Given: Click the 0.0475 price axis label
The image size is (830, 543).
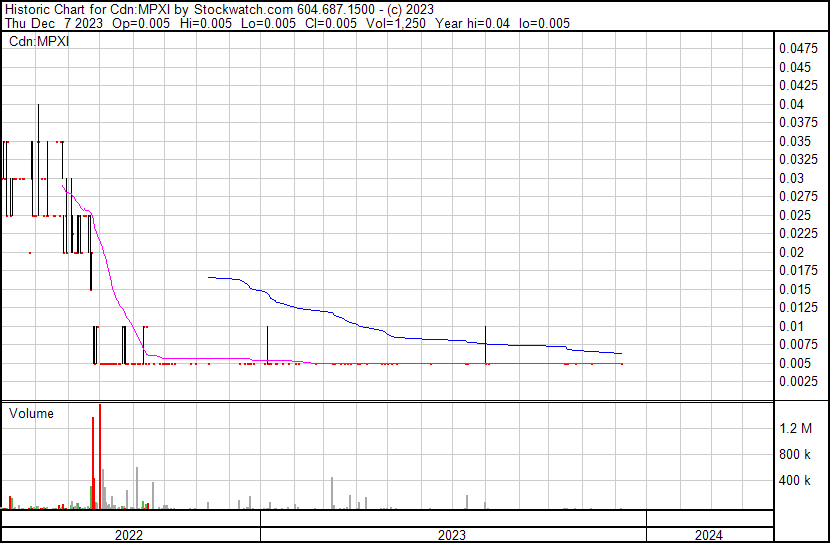Looking at the screenshot, I should [x=799, y=49].
